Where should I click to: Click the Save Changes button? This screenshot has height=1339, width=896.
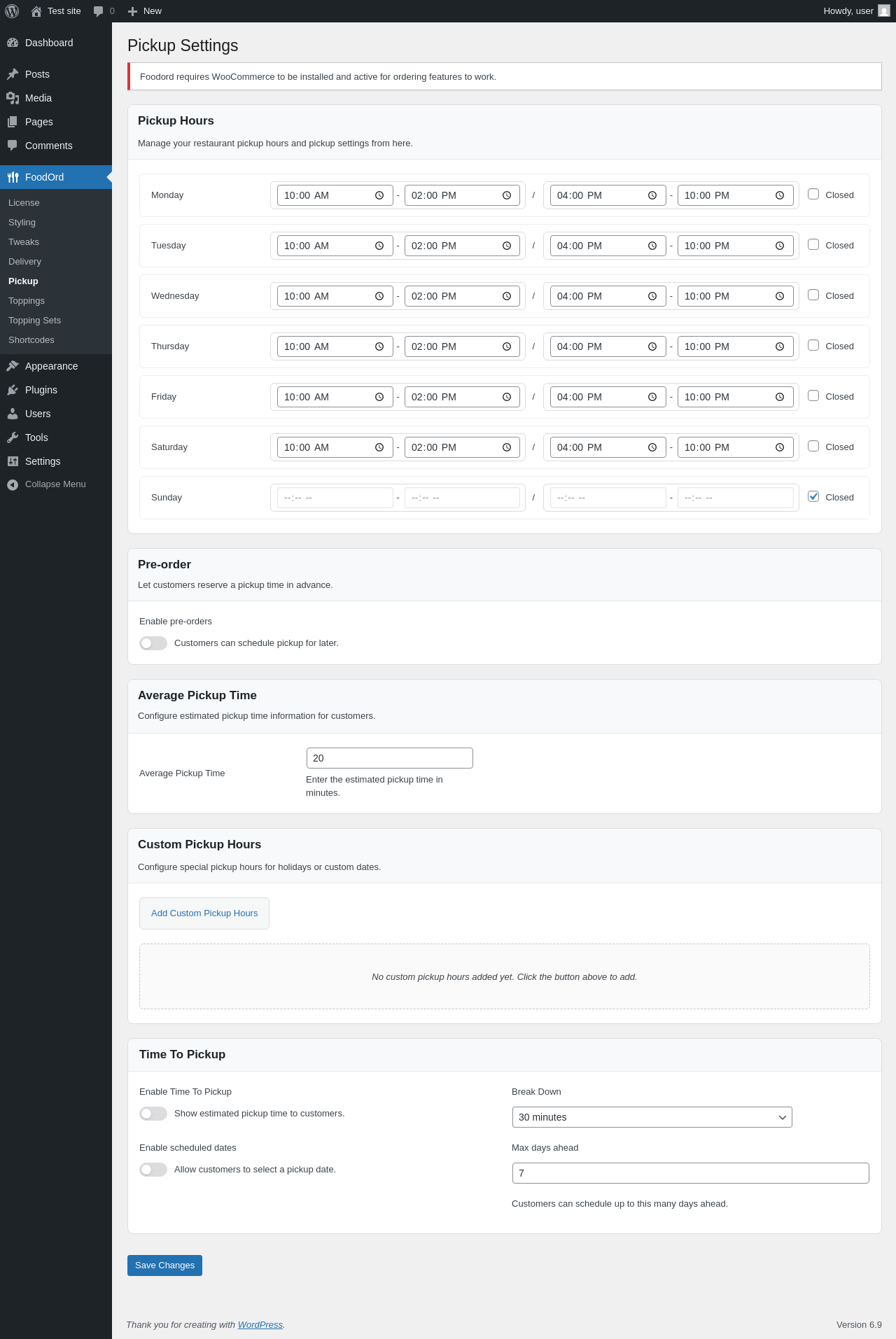tap(164, 1266)
